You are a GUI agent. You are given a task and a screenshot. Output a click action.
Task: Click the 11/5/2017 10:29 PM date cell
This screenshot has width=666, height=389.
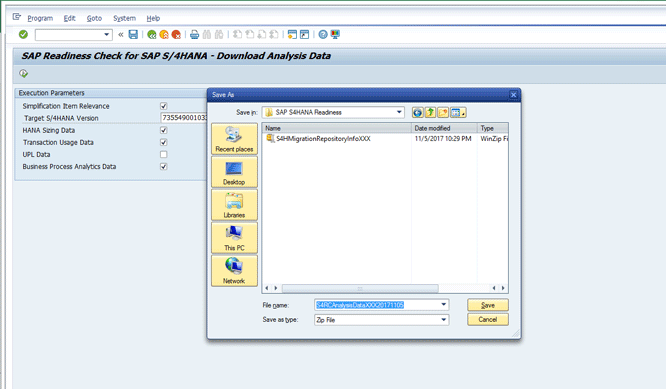tap(443, 138)
